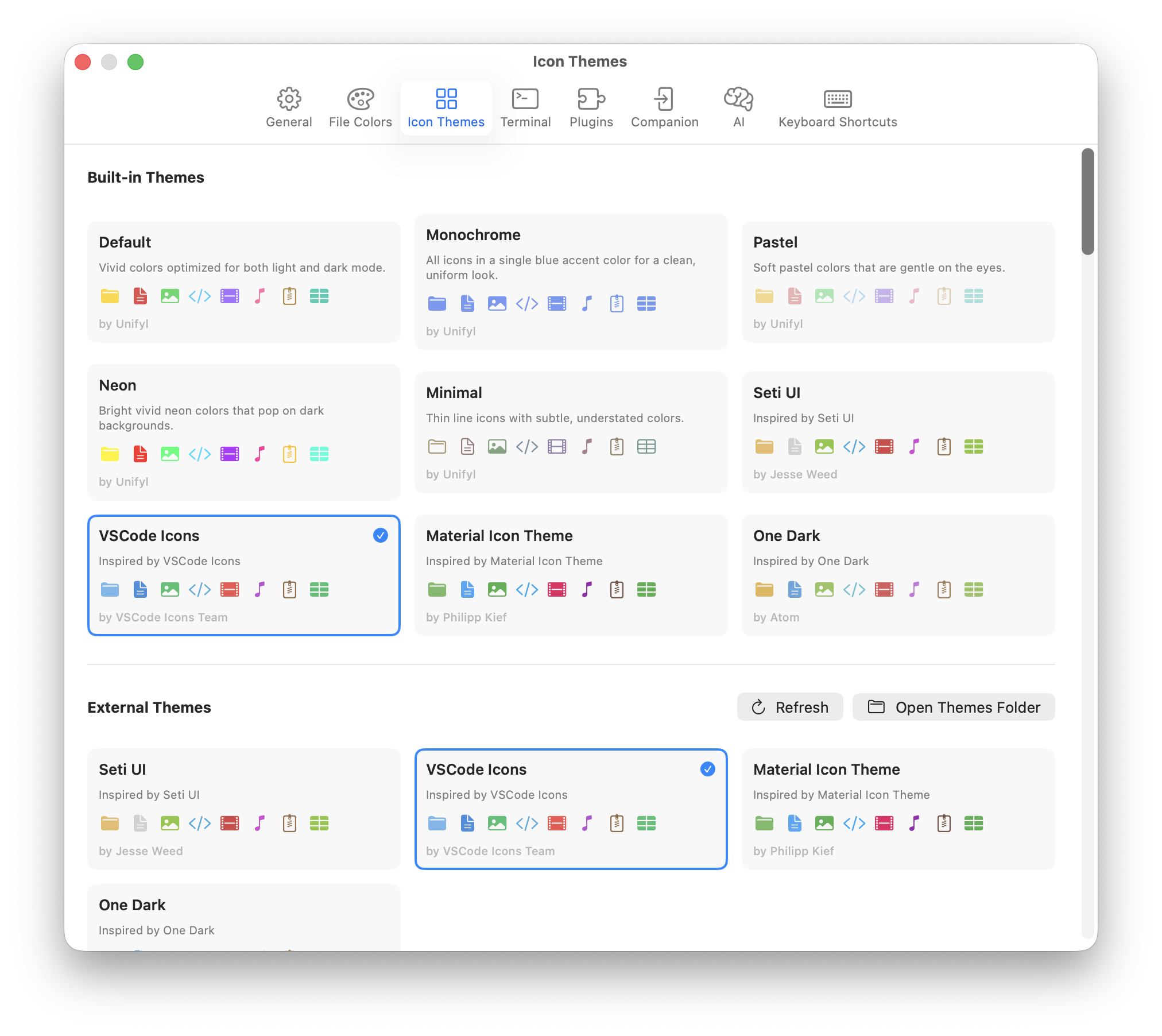Refresh the external themes list
The height and width of the screenshot is (1036, 1162).
pyautogui.click(x=790, y=707)
